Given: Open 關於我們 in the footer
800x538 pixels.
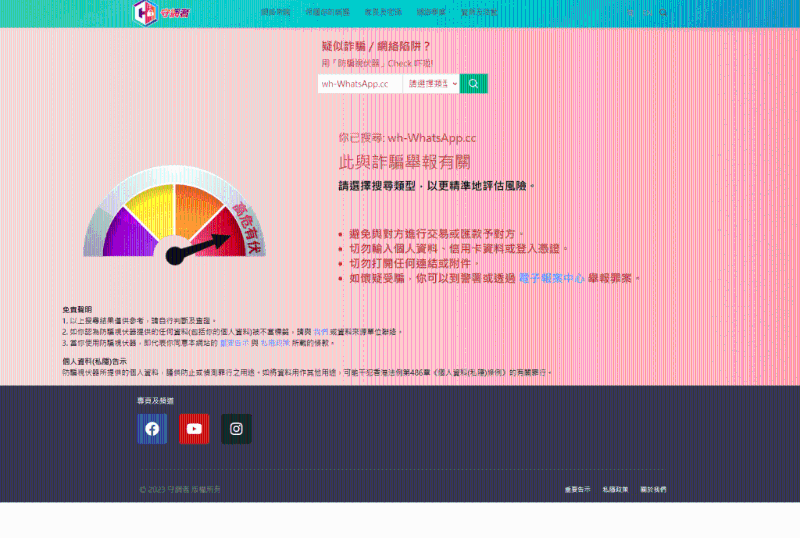Looking at the screenshot, I should [653, 490].
